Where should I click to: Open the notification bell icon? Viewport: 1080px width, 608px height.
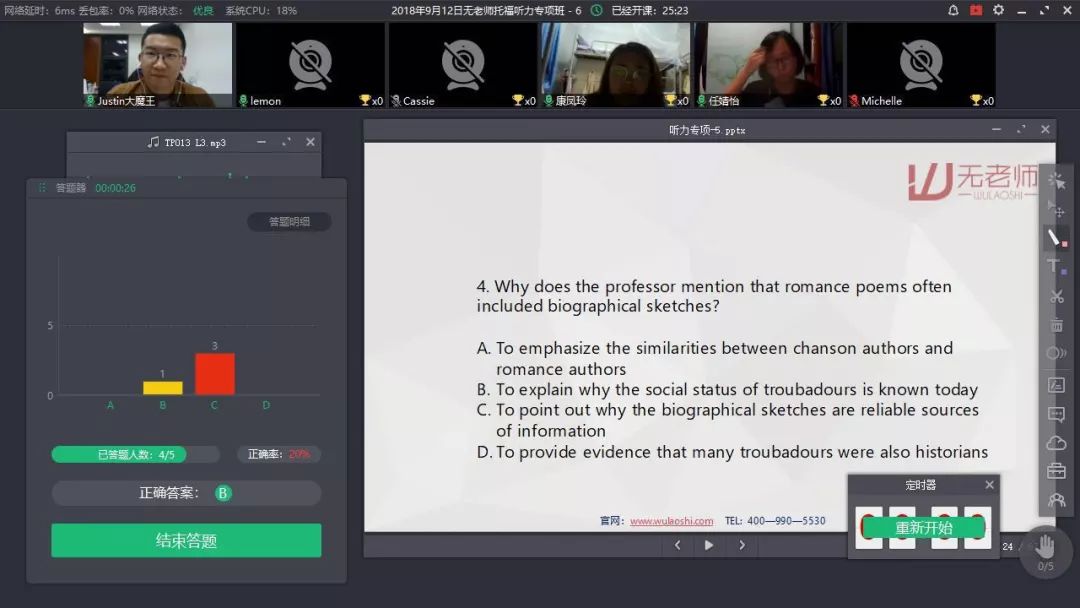coord(953,10)
